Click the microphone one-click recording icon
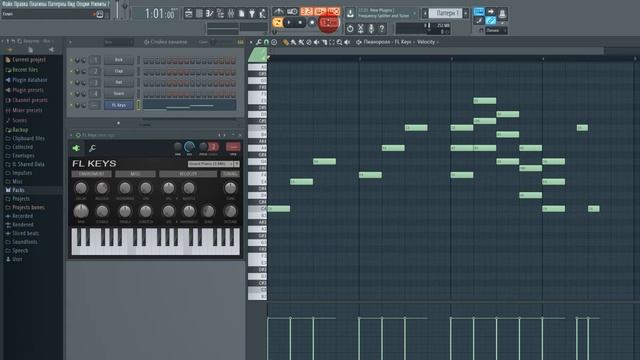Image resolution: width=640 pixels, height=360 pixels. coord(371,29)
